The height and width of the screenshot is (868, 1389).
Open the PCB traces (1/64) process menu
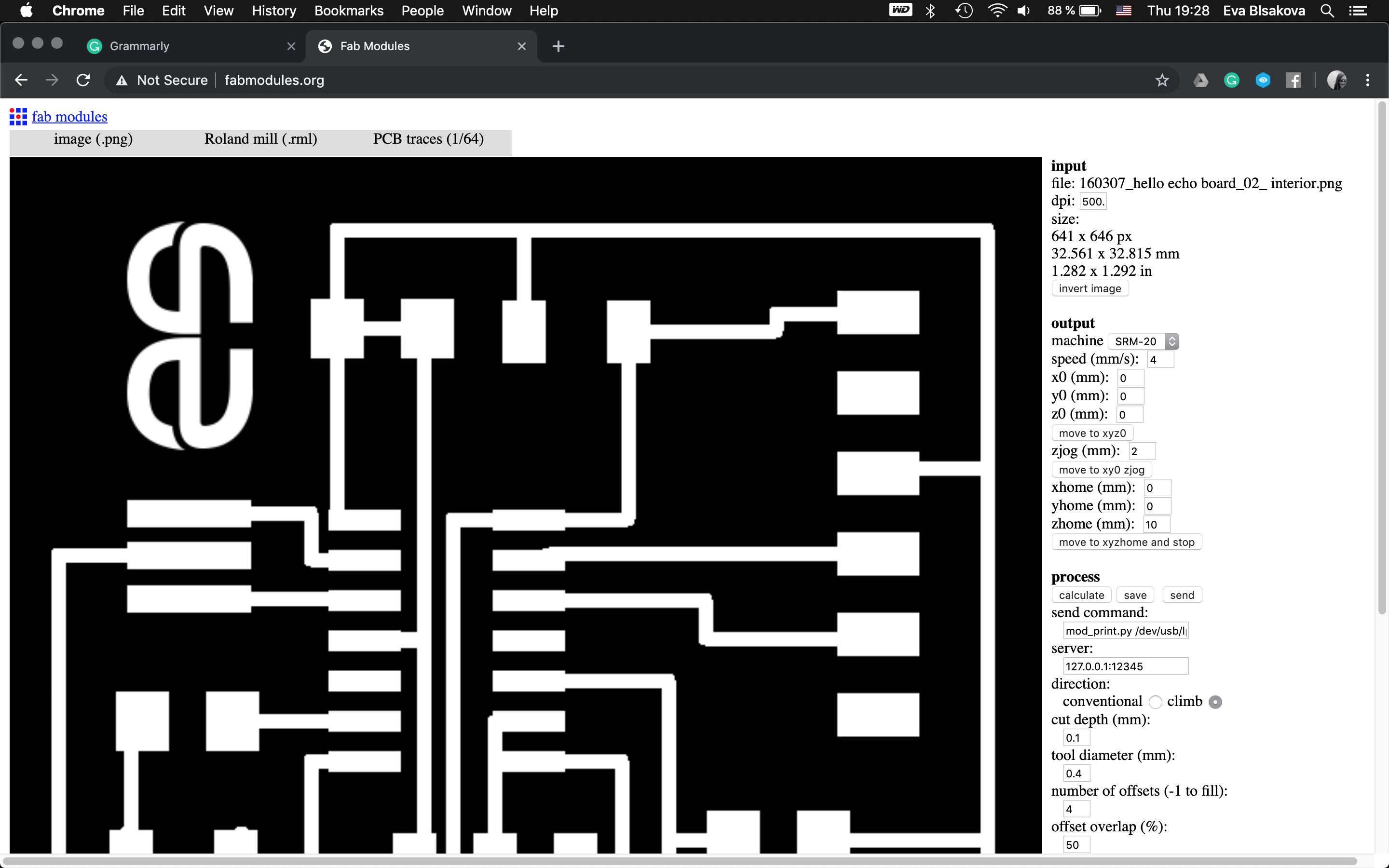point(428,139)
